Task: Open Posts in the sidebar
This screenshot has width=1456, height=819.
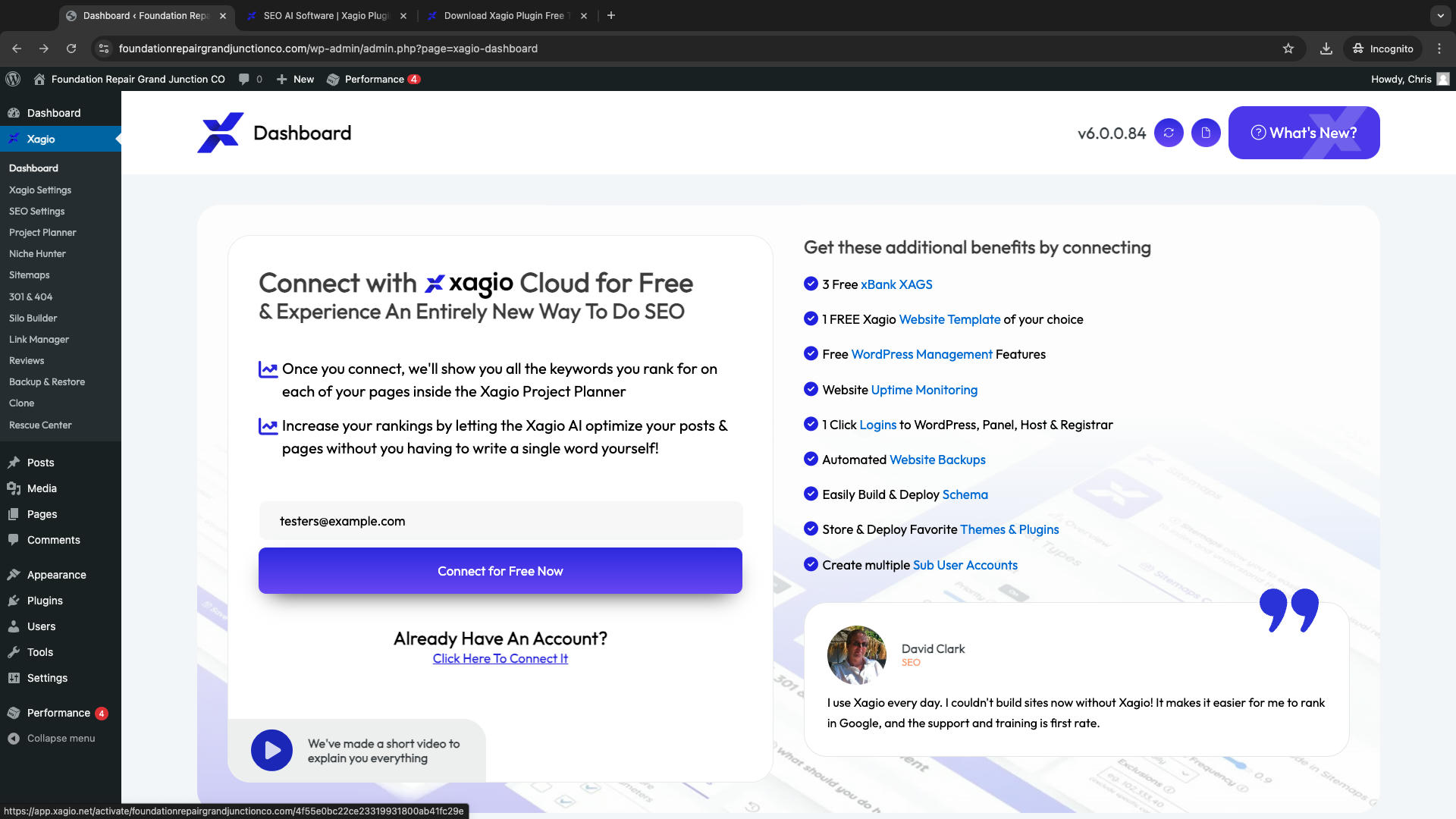Action: point(61,463)
